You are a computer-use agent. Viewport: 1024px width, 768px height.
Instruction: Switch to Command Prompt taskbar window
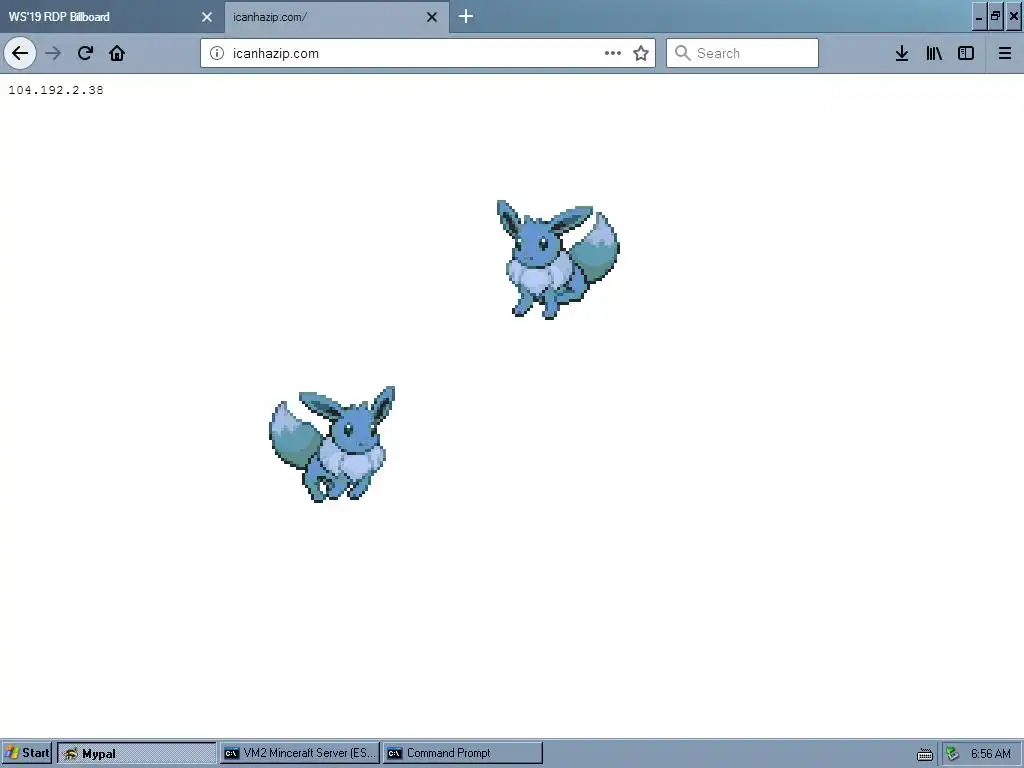pyautogui.click(x=462, y=753)
